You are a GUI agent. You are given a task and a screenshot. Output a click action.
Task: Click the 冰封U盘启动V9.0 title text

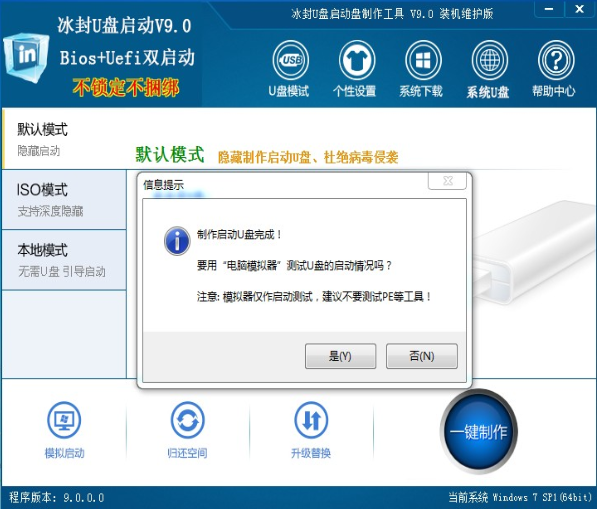(125, 26)
